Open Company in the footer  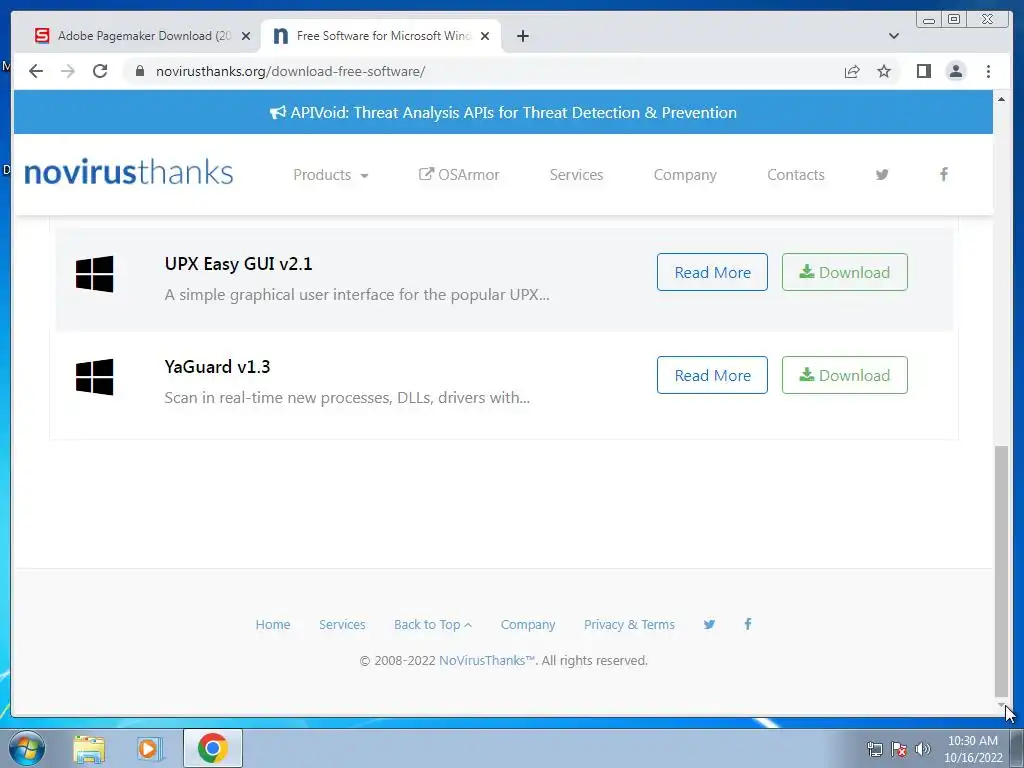click(x=528, y=624)
